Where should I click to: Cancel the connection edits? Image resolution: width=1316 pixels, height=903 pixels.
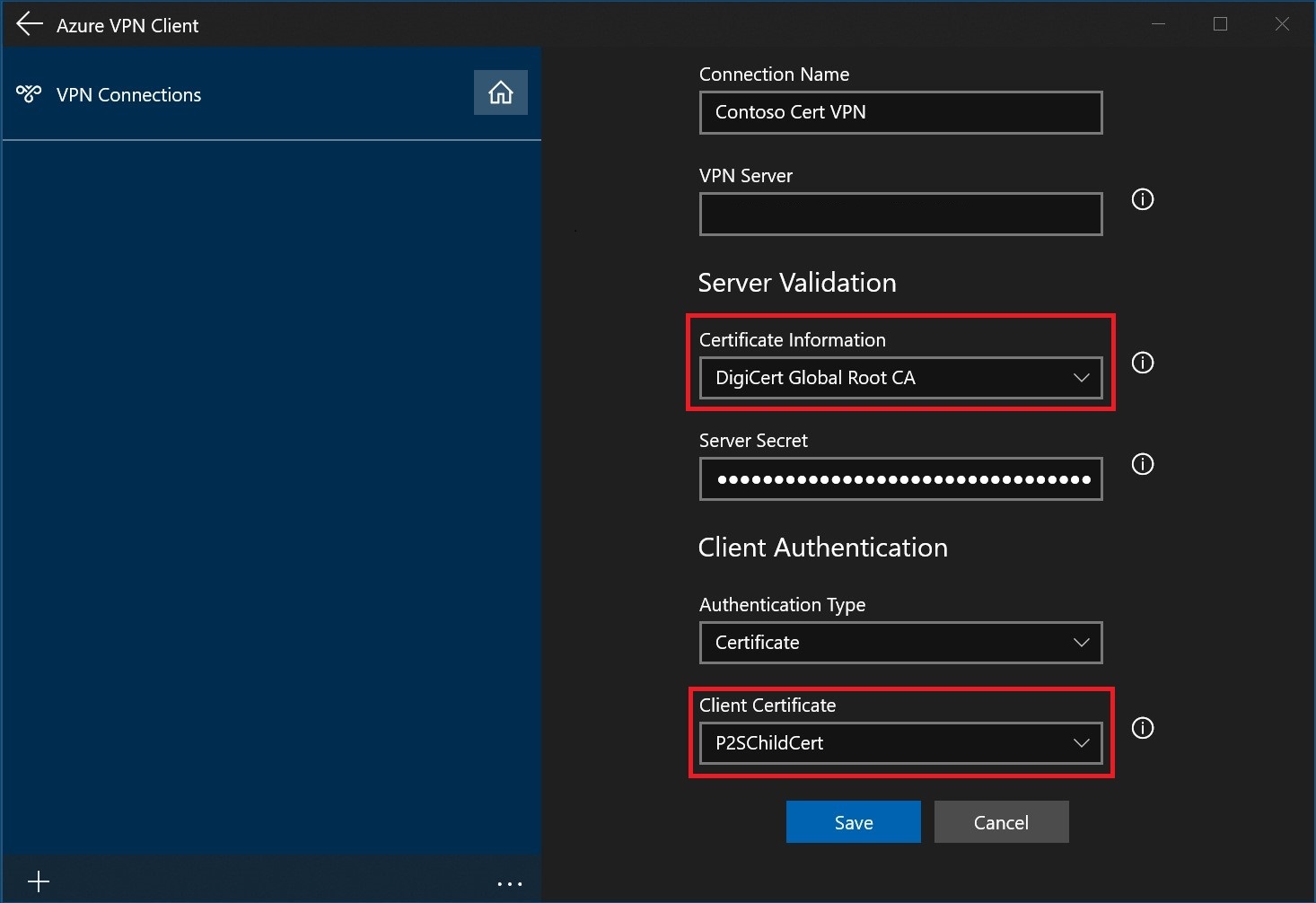1001,822
